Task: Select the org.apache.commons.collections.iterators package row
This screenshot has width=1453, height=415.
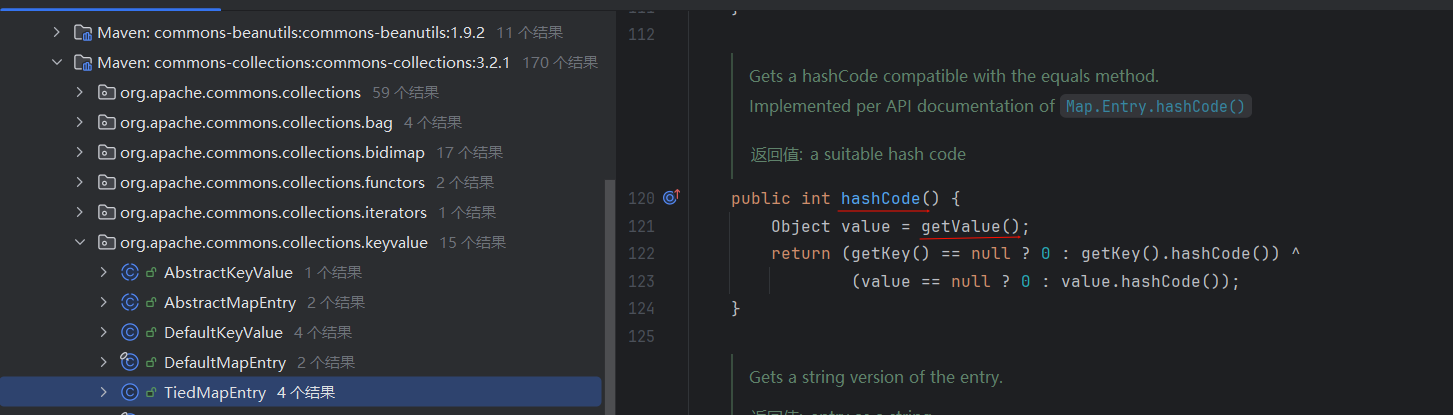Action: (x=273, y=213)
